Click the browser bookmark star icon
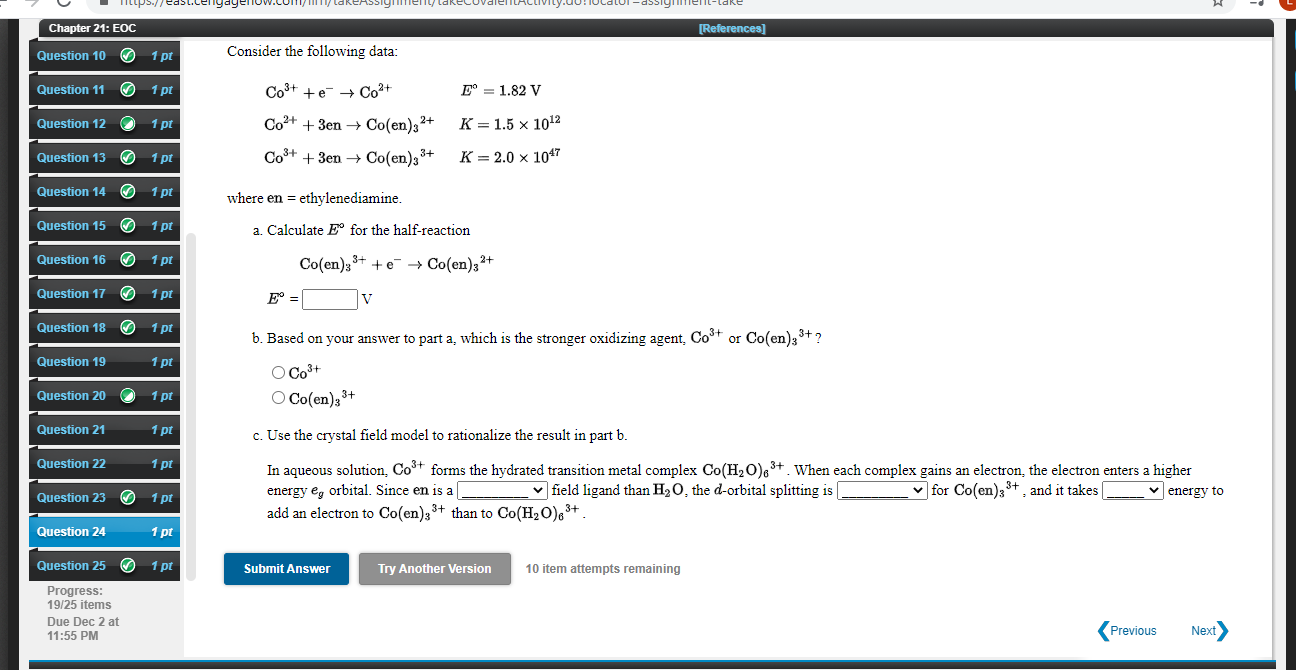Screen dimensions: 1296x670 click(1219, 5)
